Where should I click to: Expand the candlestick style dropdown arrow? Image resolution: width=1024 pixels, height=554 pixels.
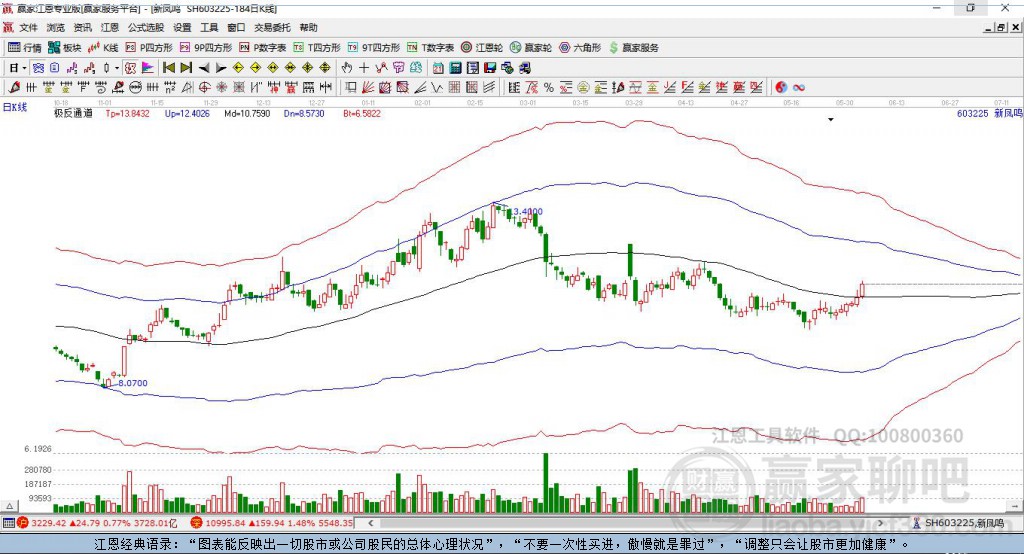click(116, 67)
